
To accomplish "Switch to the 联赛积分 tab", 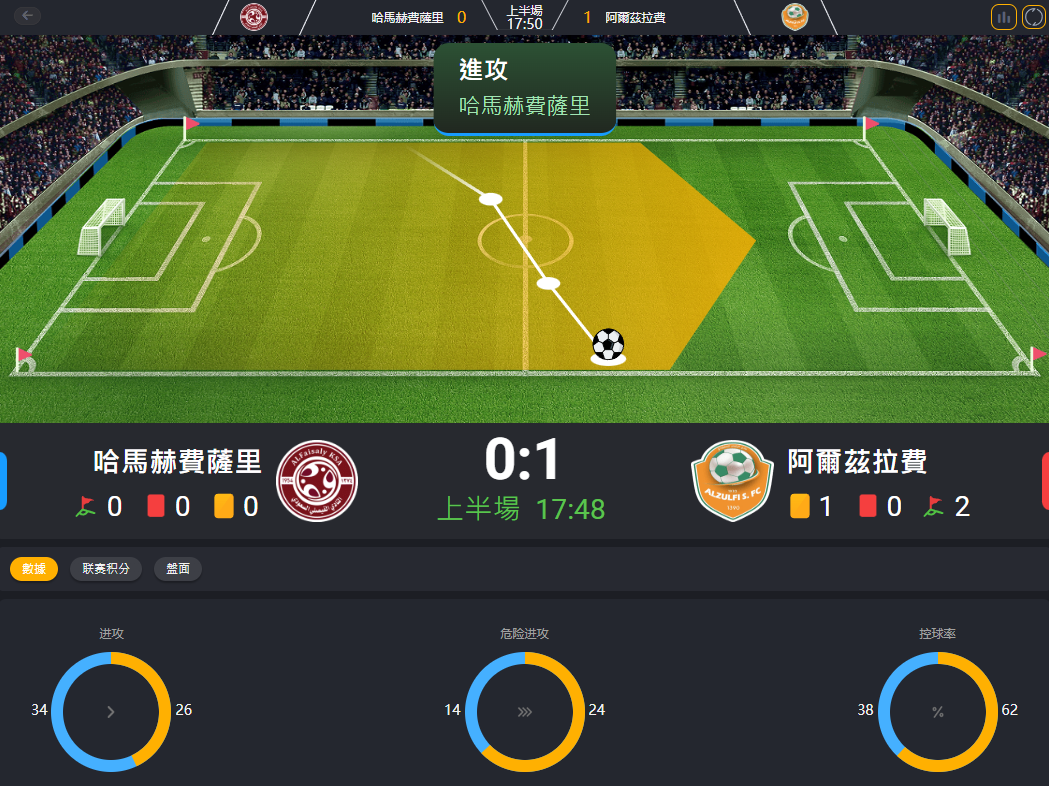I will pos(106,569).
